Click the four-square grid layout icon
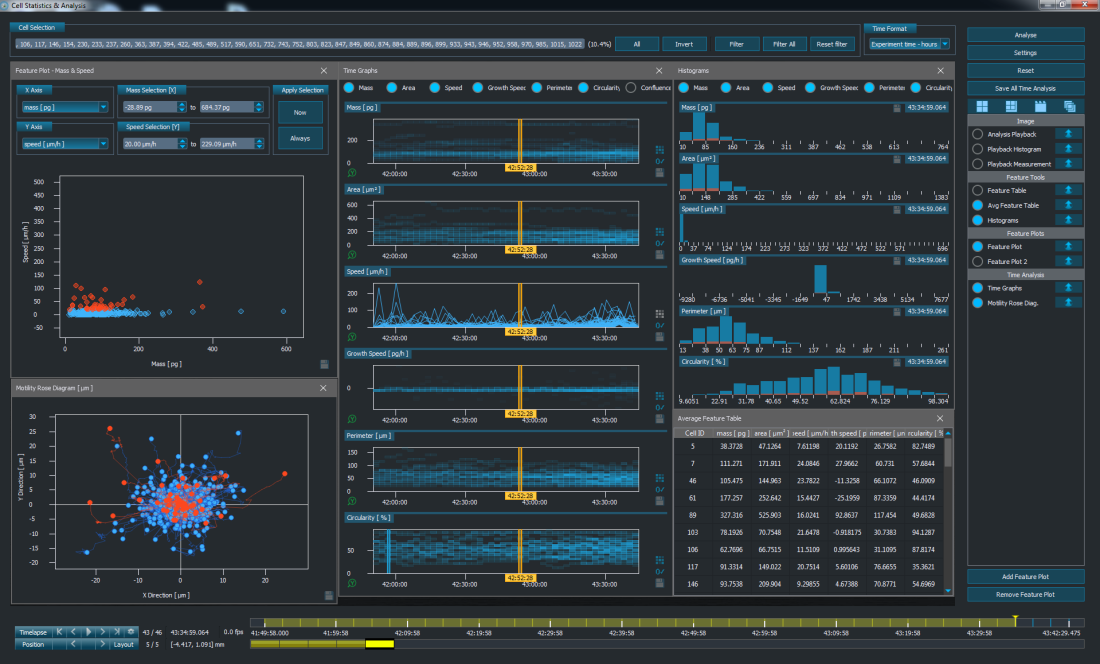 [982, 105]
